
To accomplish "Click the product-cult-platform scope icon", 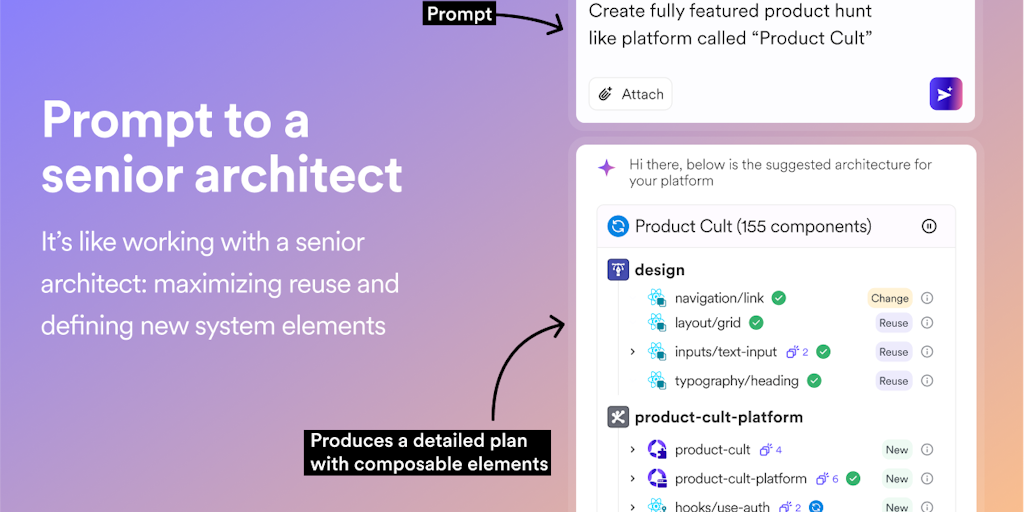I will pyautogui.click(x=618, y=417).
